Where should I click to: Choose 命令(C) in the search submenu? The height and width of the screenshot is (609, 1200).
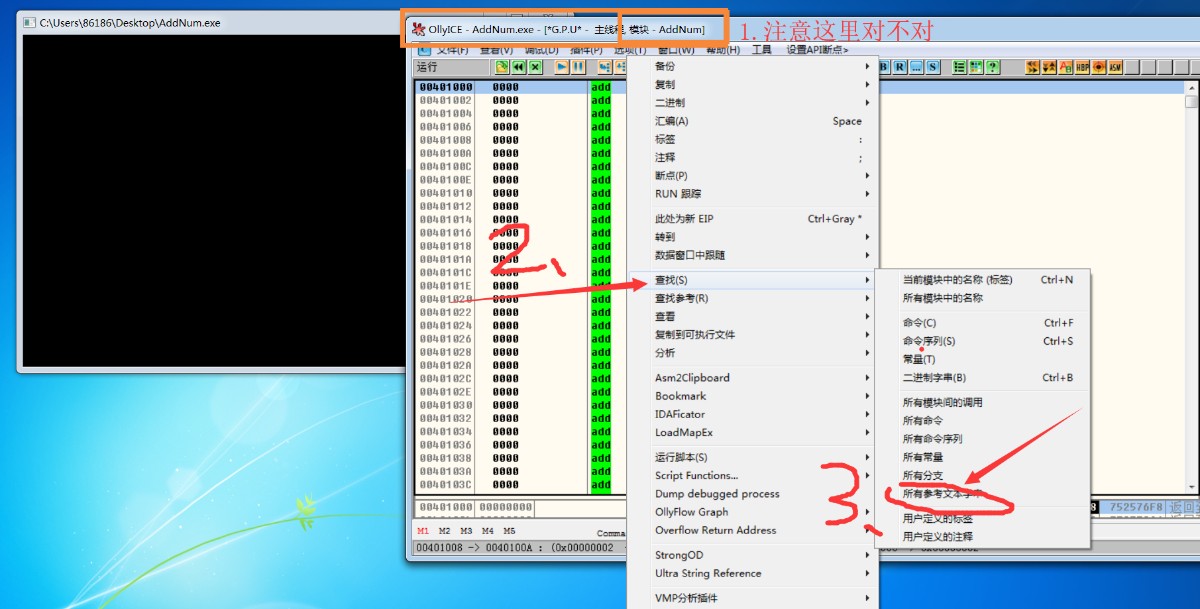pyautogui.click(x=983, y=323)
